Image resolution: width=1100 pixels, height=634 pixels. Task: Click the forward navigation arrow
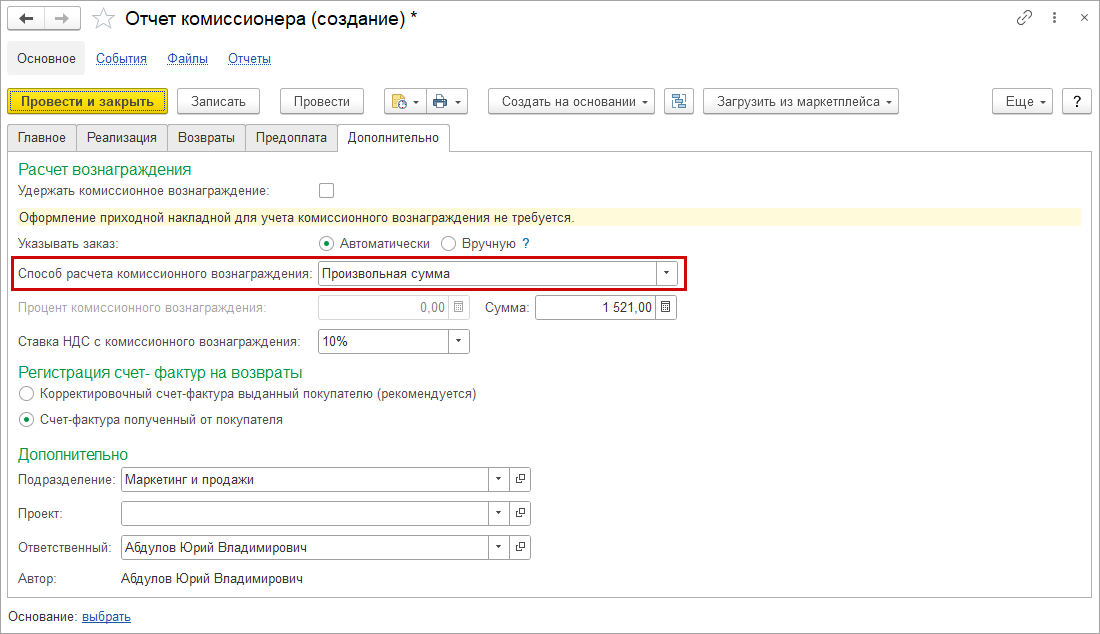62,19
